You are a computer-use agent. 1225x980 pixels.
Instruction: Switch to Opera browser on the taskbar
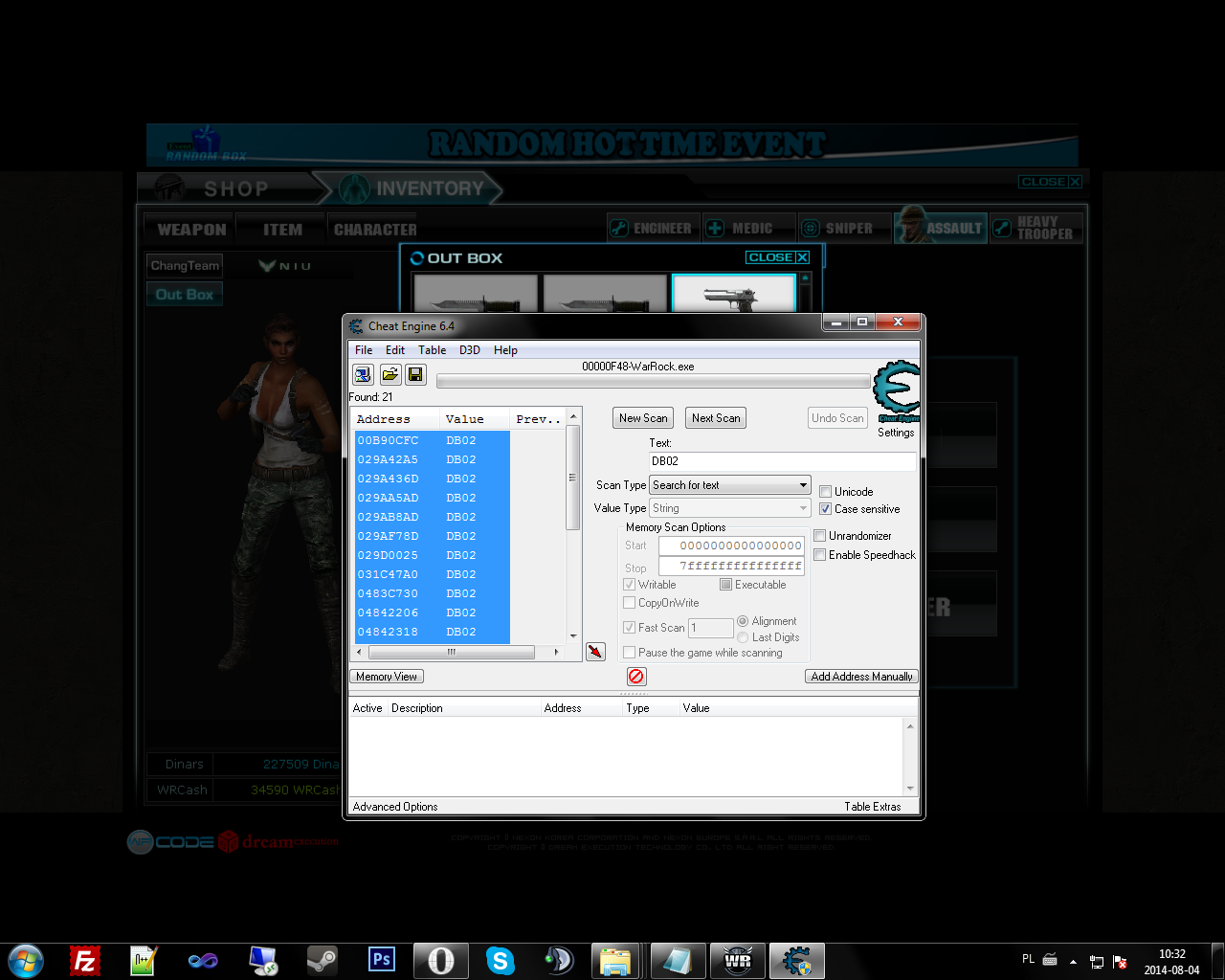(x=440, y=961)
